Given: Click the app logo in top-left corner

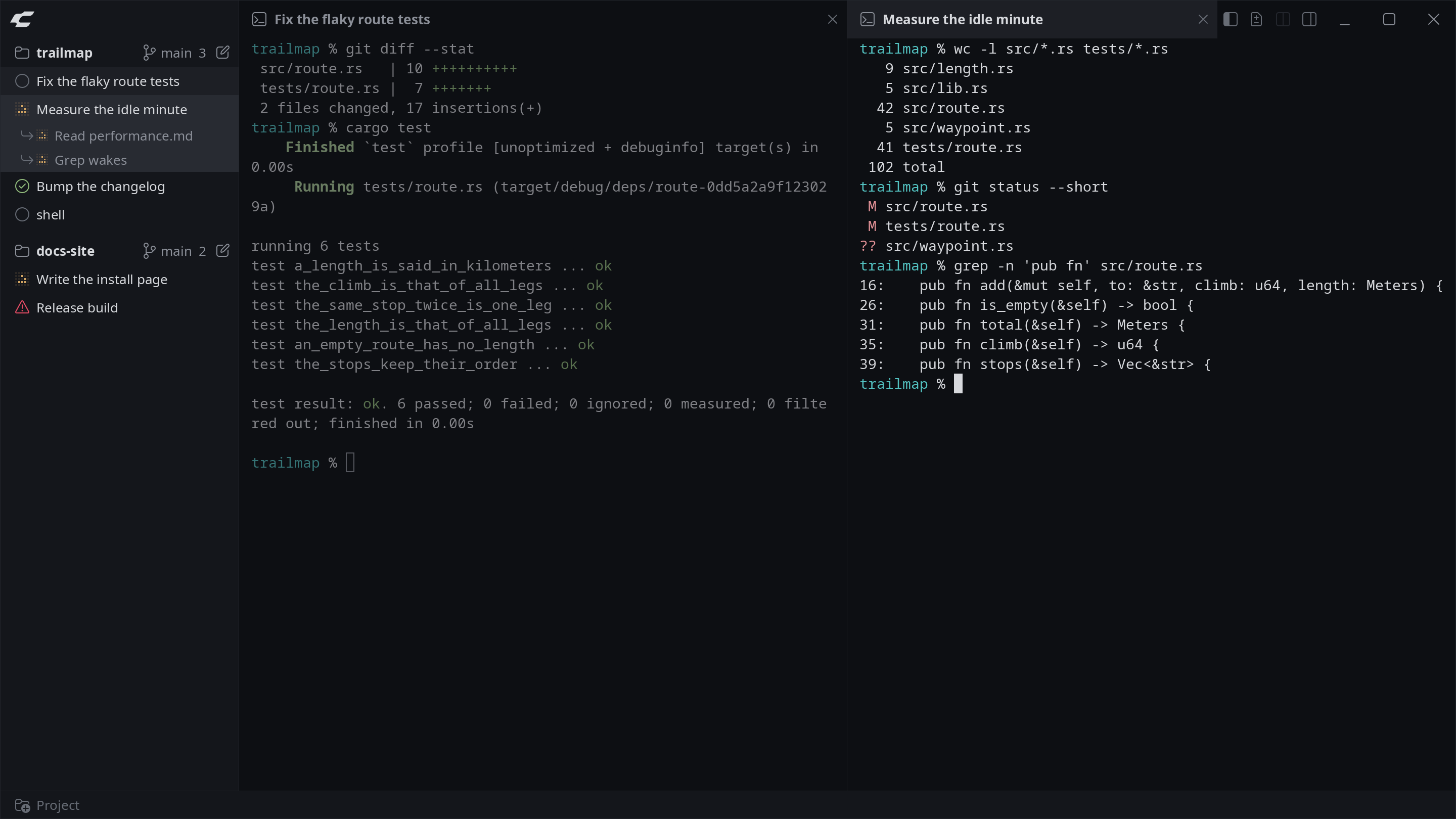Looking at the screenshot, I should pyautogui.click(x=22, y=19).
